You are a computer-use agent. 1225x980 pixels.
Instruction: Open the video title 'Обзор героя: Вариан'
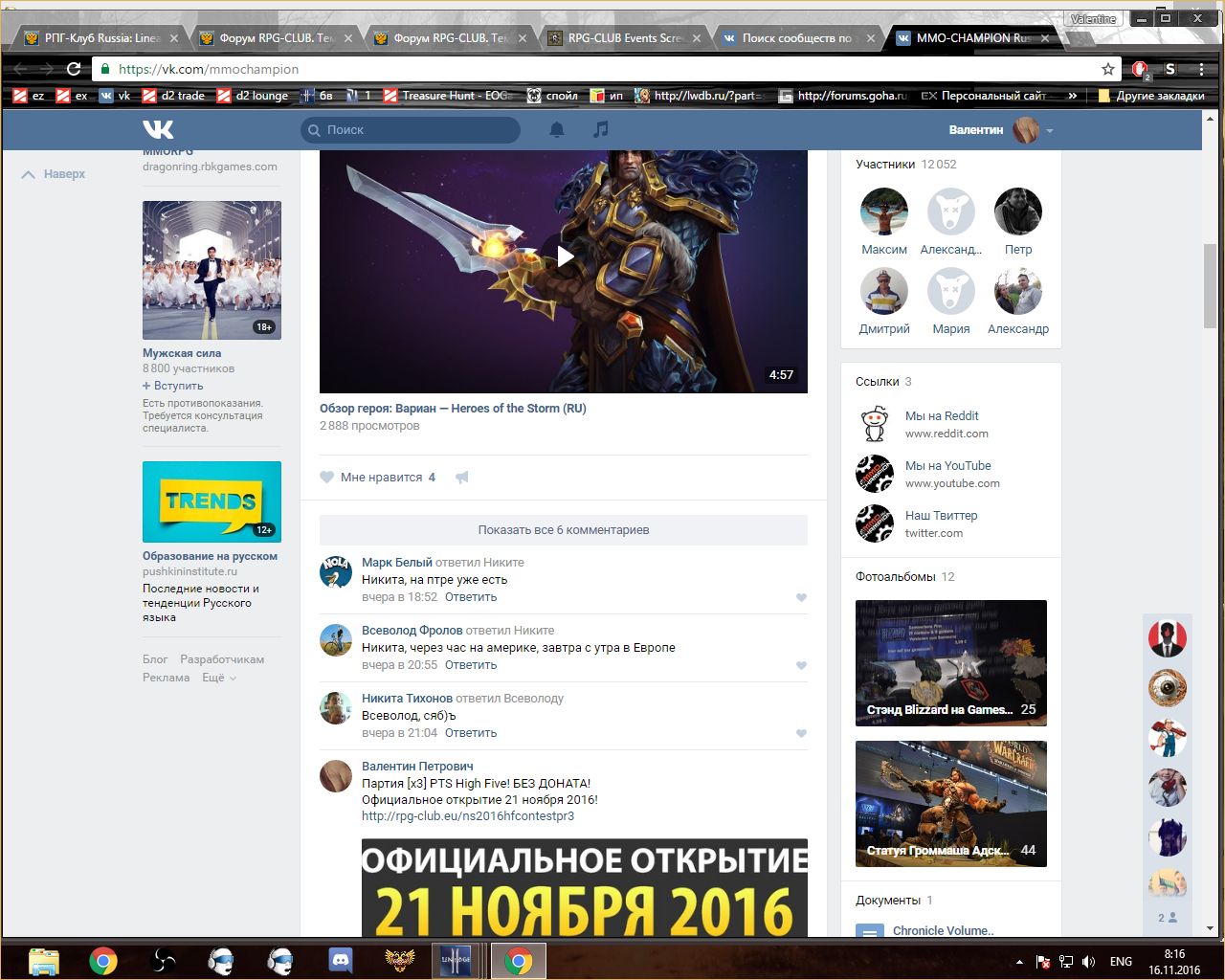click(x=453, y=409)
